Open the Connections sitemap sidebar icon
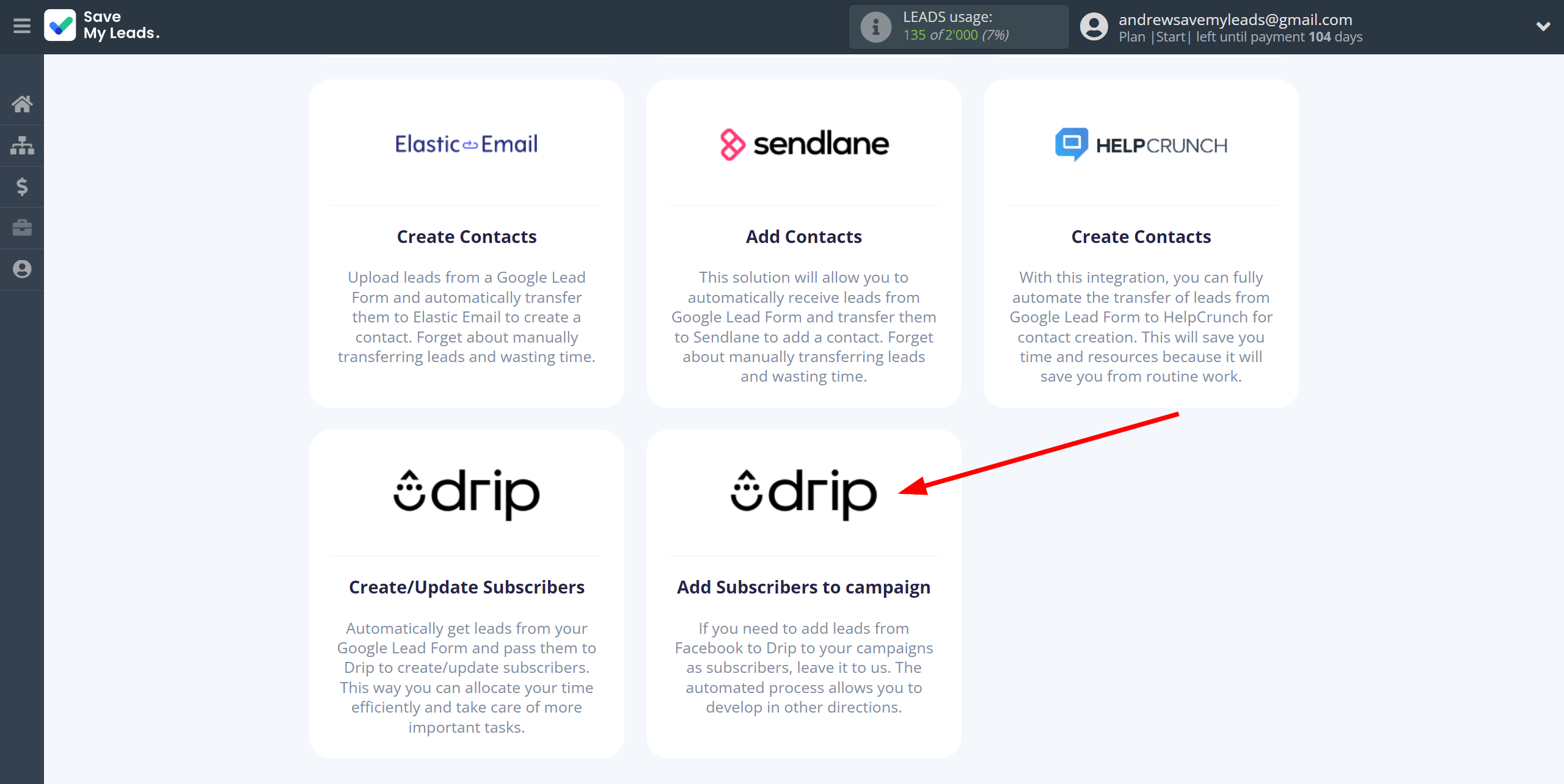 coord(22,145)
